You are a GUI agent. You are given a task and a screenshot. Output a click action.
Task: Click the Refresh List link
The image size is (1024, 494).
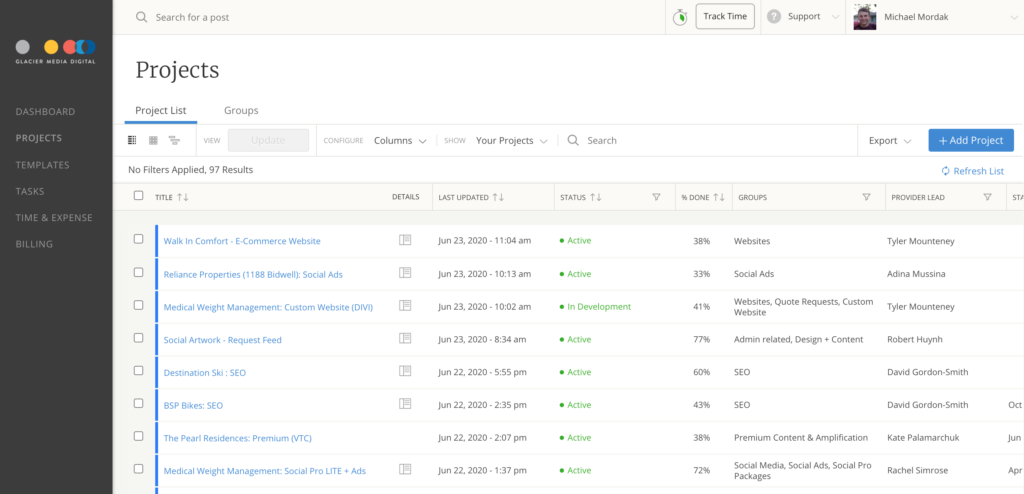(x=972, y=171)
